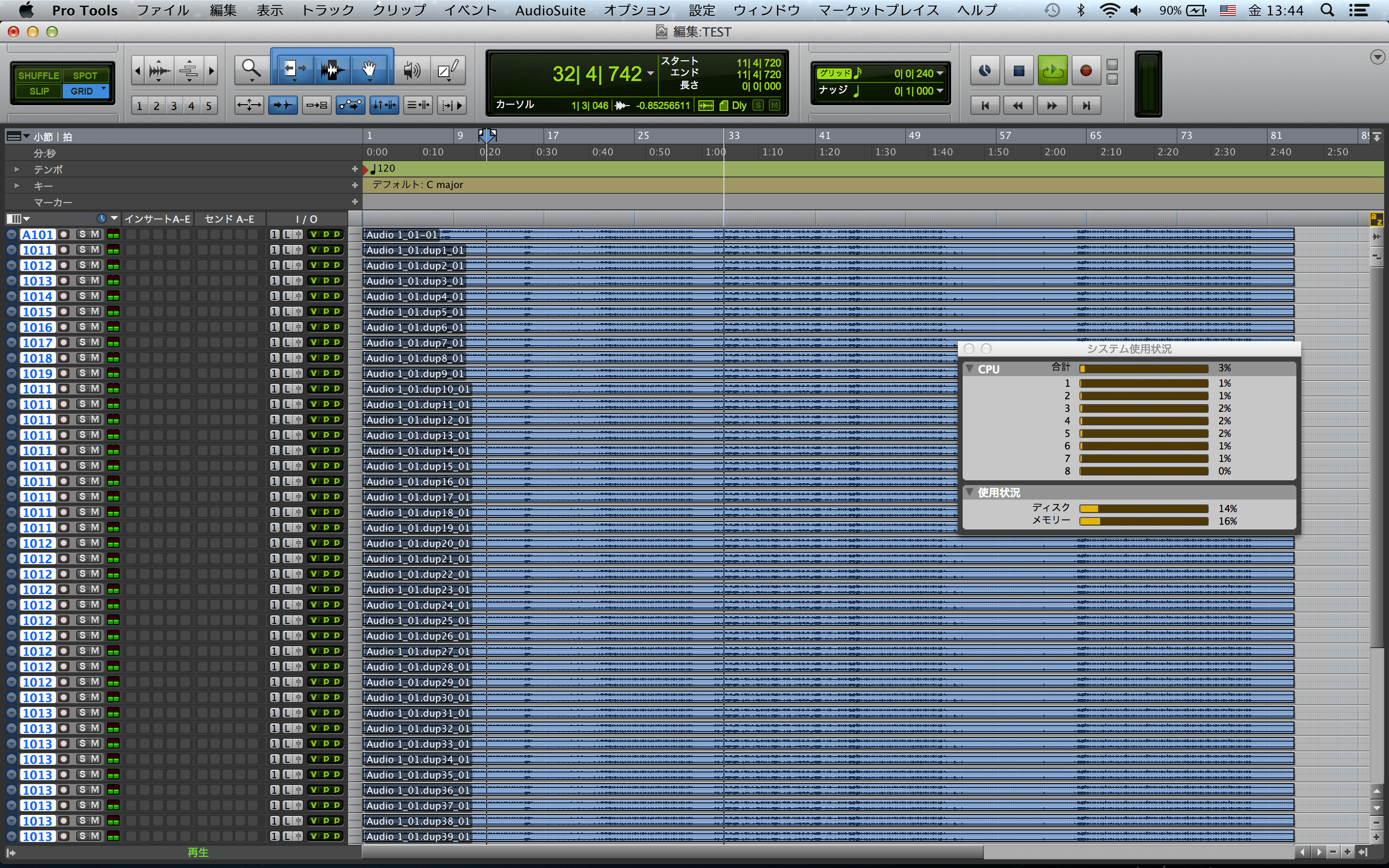Click the Audio 1_01.dup5_01 clip

click(828, 312)
